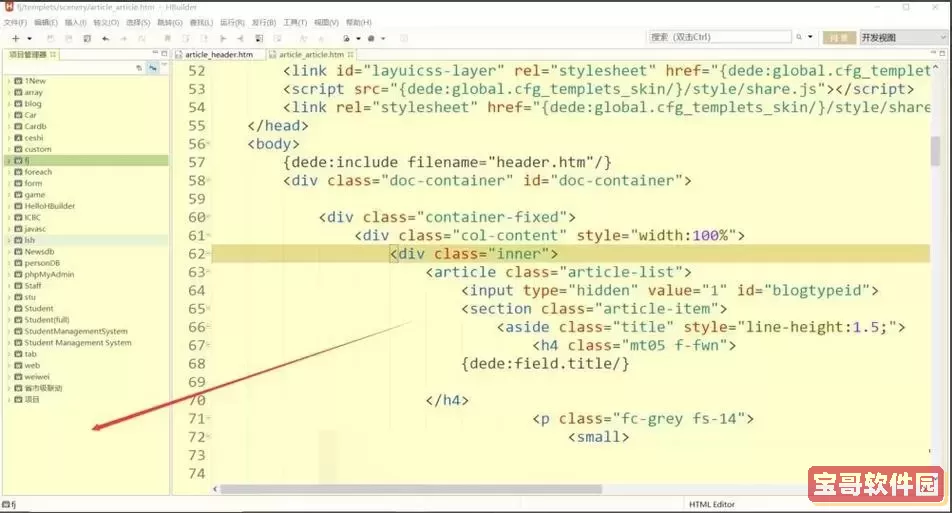Click the magnifier search icon
Image resolution: width=952 pixels, height=513 pixels.
point(799,37)
